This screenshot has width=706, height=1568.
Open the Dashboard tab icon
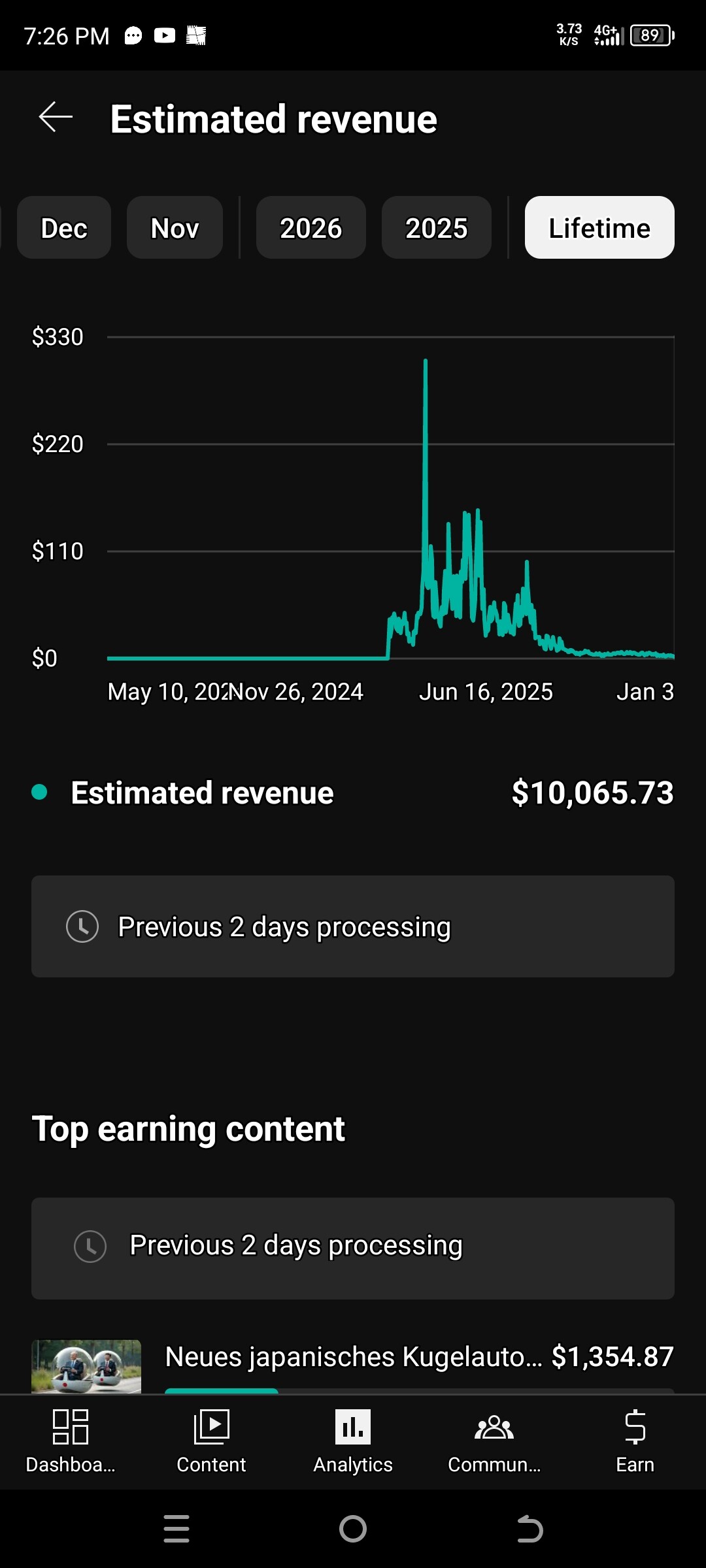click(70, 1427)
